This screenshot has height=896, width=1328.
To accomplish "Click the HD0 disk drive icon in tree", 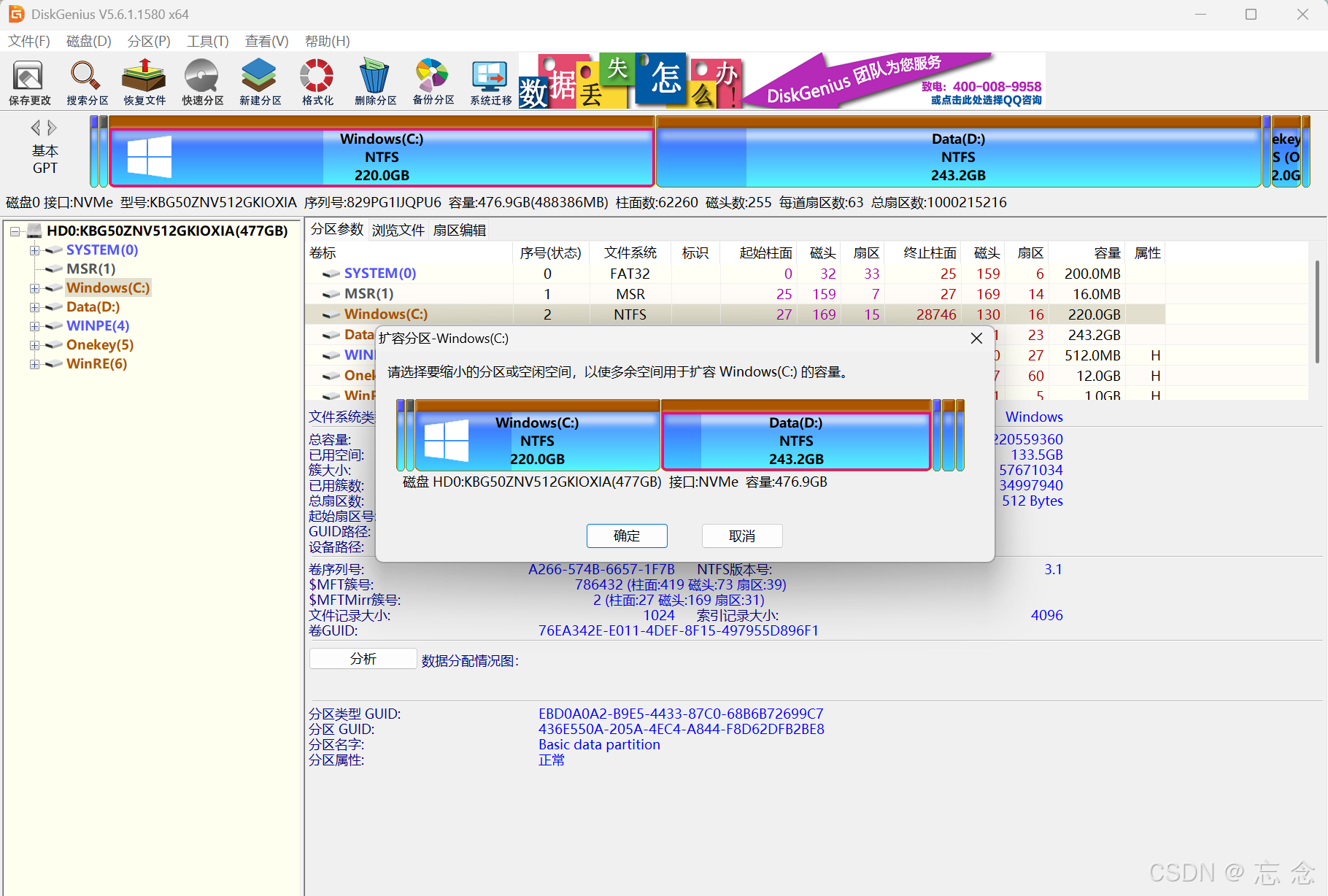I will coord(34,231).
